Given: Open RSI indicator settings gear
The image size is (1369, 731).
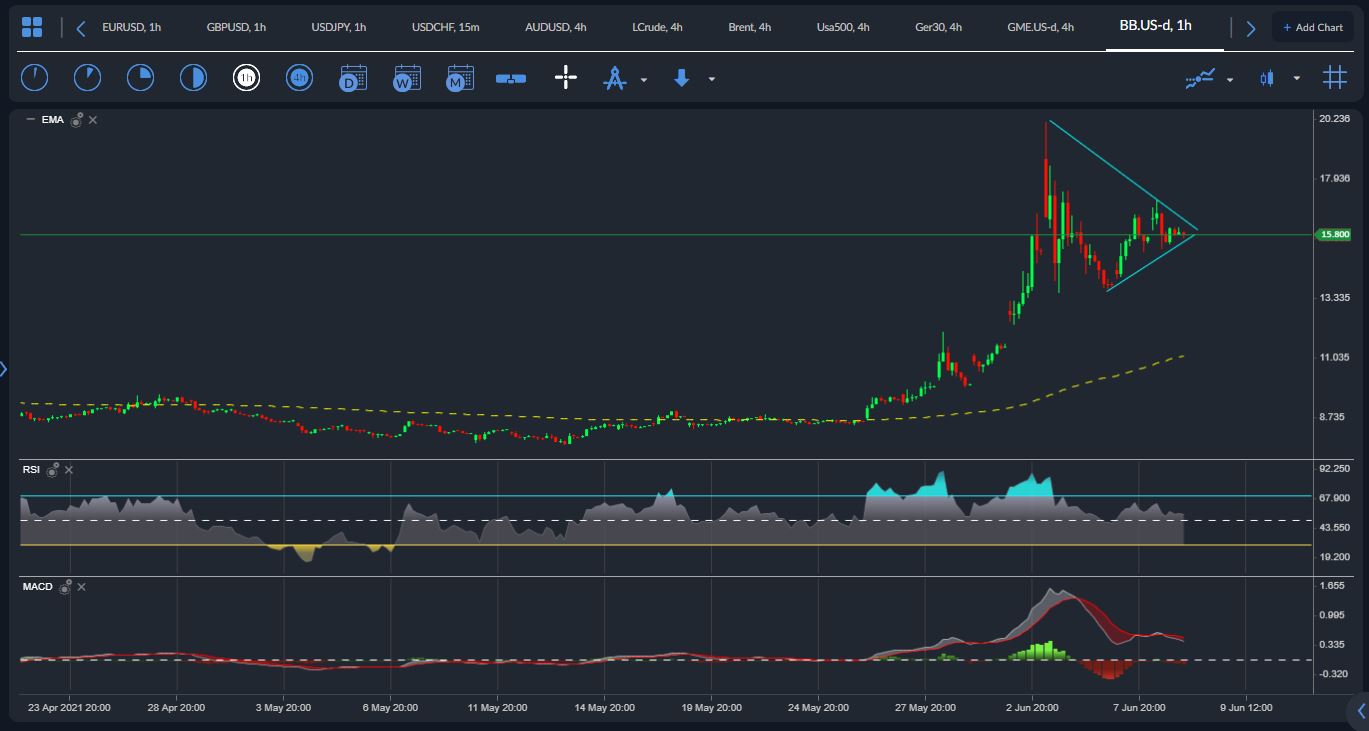Looking at the screenshot, I should (x=52, y=469).
